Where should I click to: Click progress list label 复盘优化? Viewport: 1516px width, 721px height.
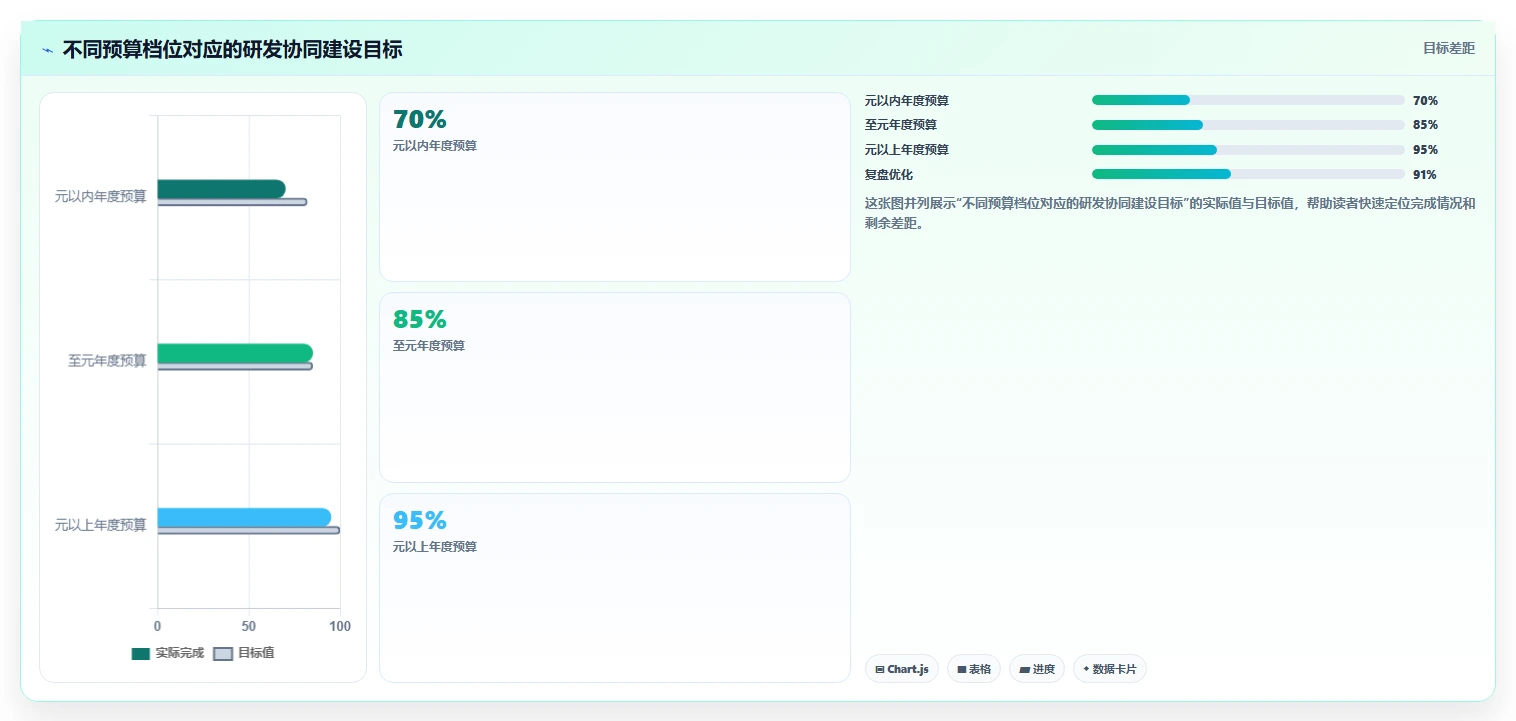pyautogui.click(x=889, y=175)
